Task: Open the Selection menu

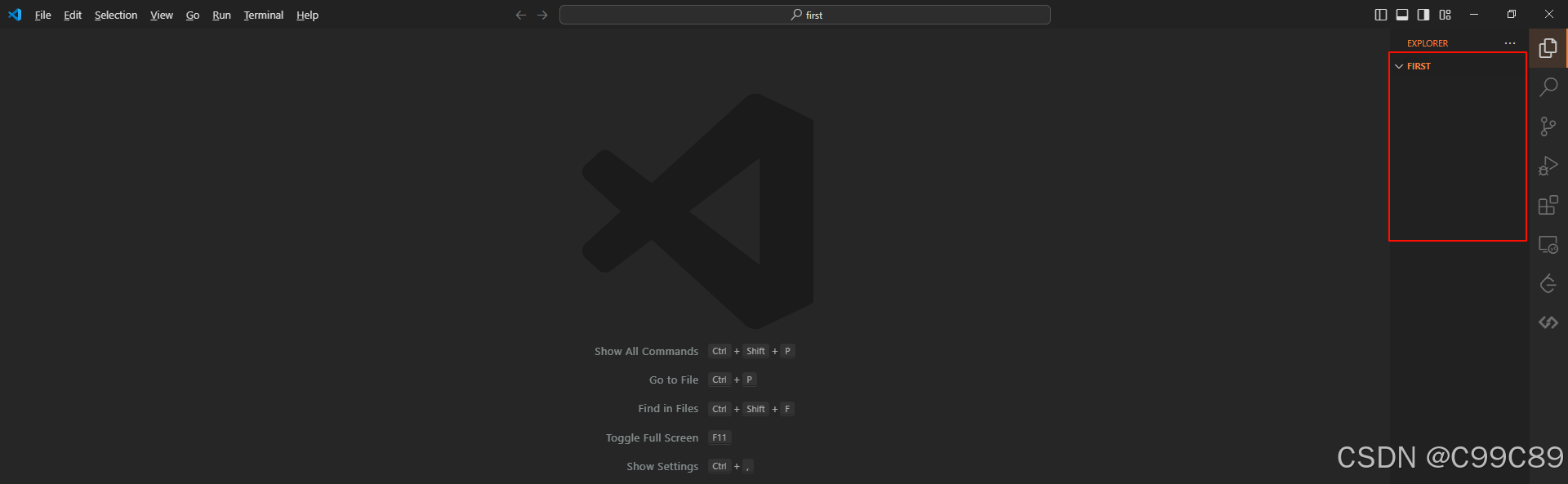Action: 116,15
